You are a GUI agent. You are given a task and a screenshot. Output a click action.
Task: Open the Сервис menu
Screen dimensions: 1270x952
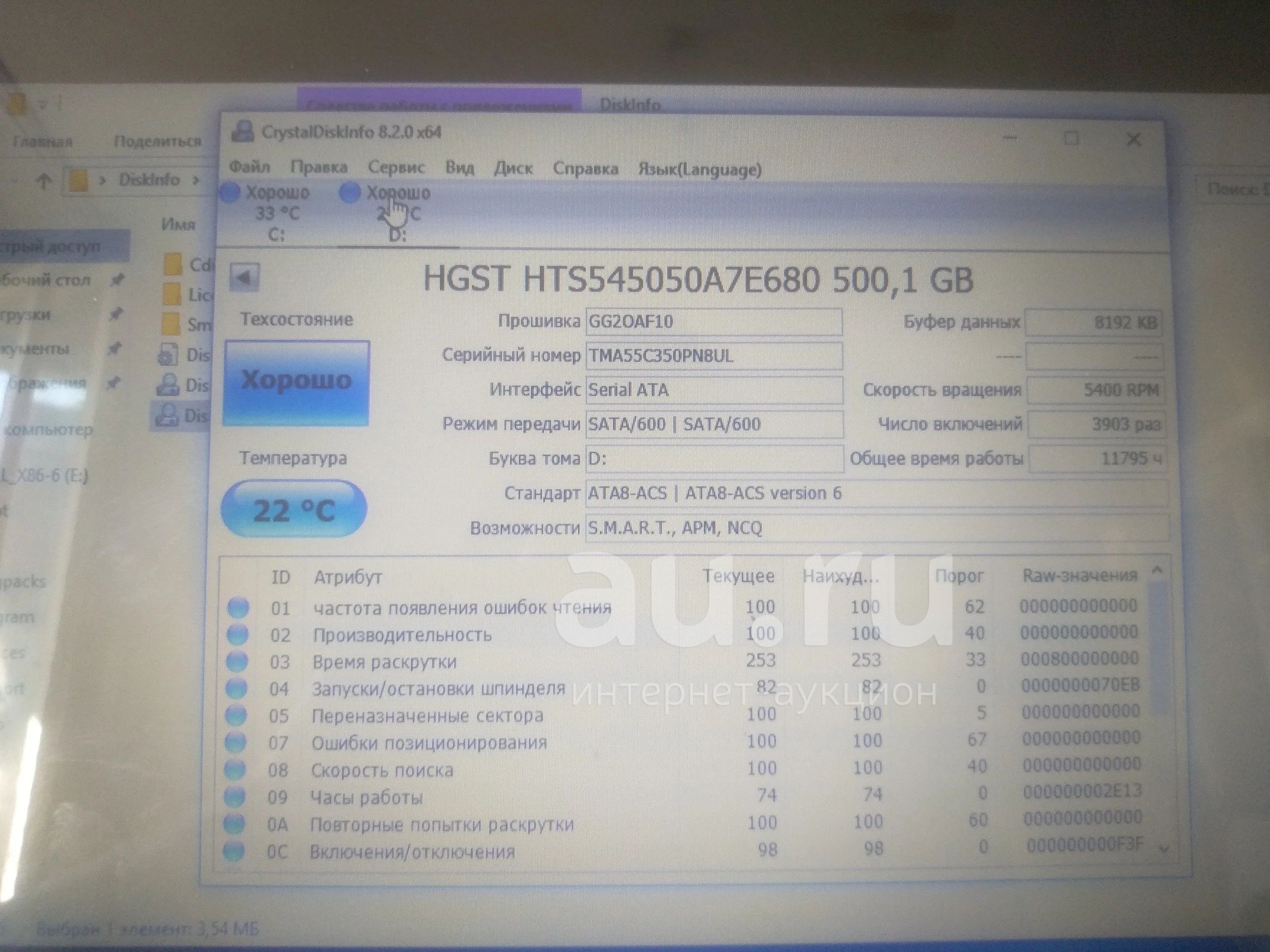pyautogui.click(x=396, y=168)
